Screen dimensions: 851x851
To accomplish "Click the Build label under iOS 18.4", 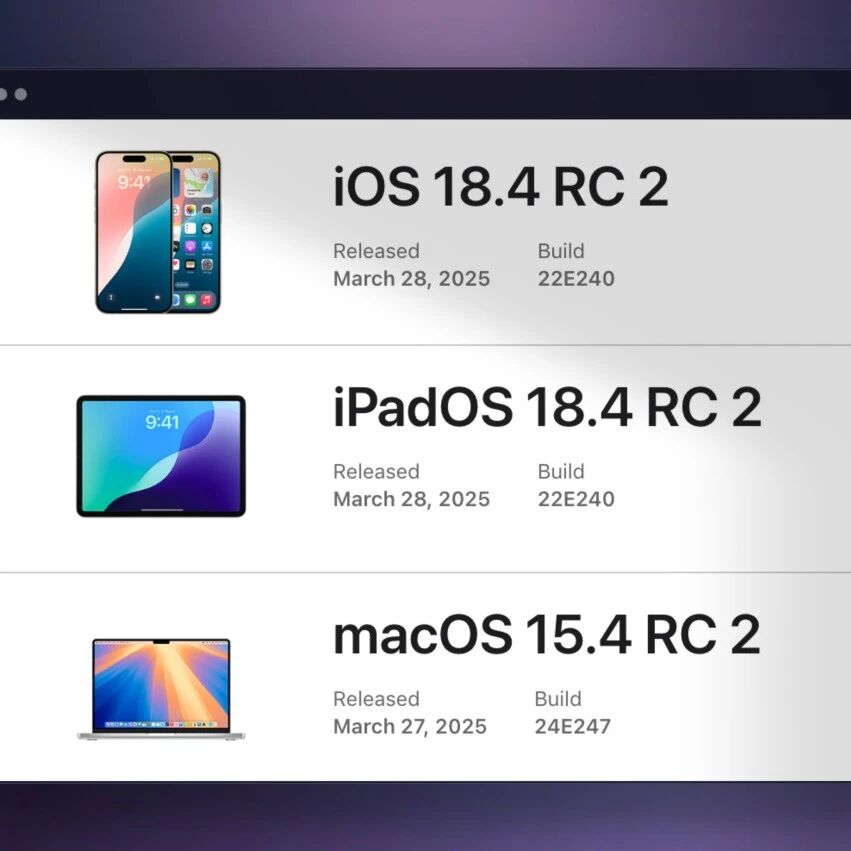I will tap(561, 251).
